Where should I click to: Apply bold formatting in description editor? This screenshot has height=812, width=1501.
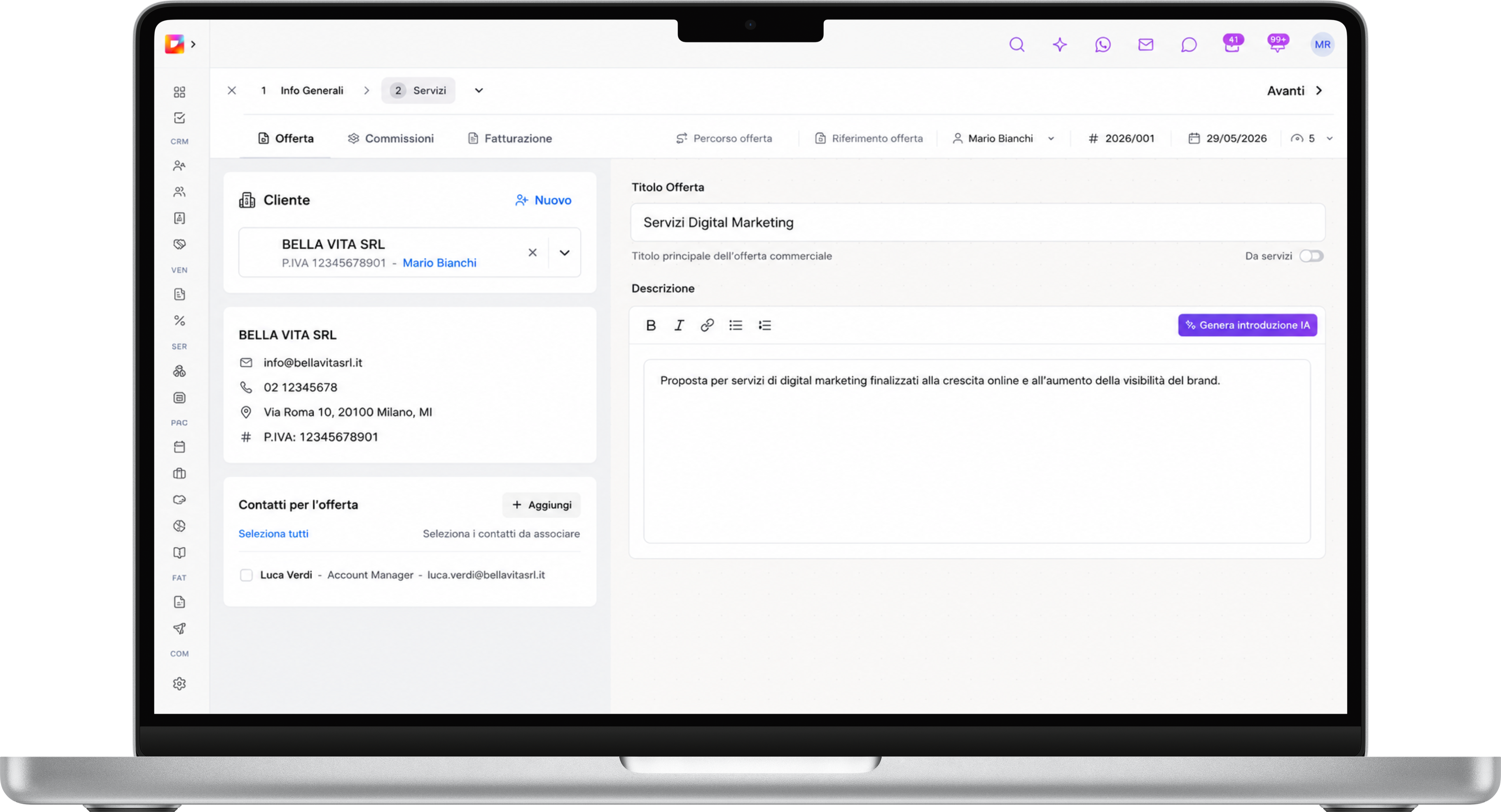pos(651,325)
